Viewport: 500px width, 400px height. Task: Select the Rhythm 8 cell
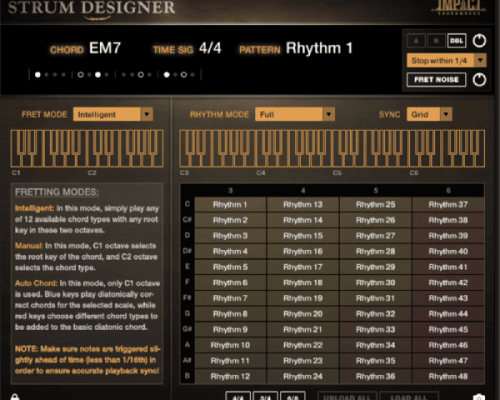click(230, 314)
